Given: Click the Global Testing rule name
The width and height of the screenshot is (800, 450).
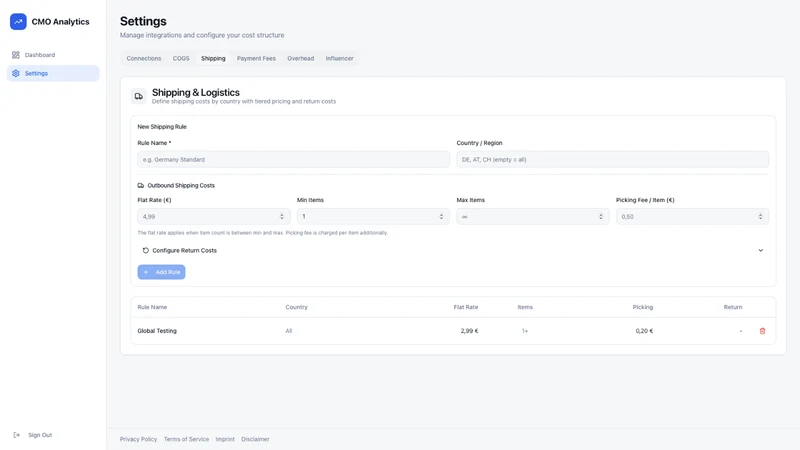Looking at the screenshot, I should tap(157, 331).
